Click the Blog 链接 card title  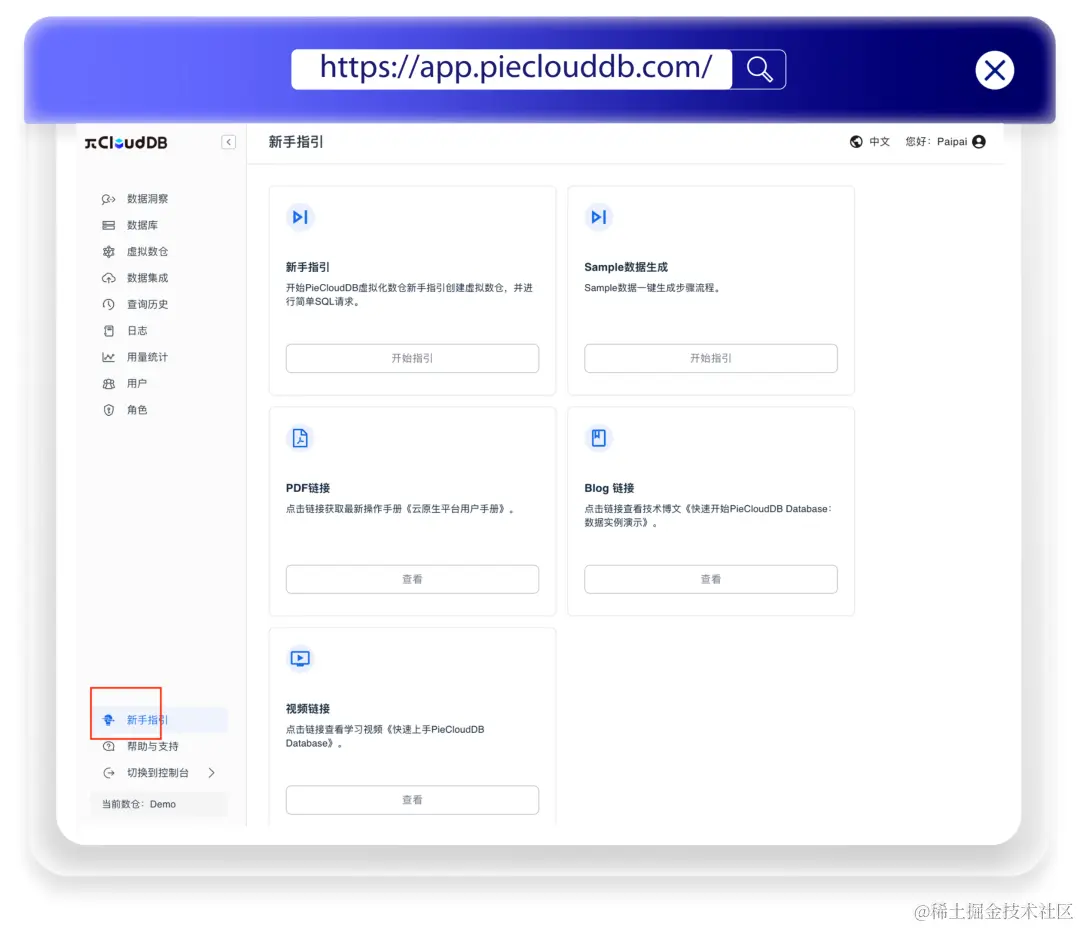(x=610, y=488)
